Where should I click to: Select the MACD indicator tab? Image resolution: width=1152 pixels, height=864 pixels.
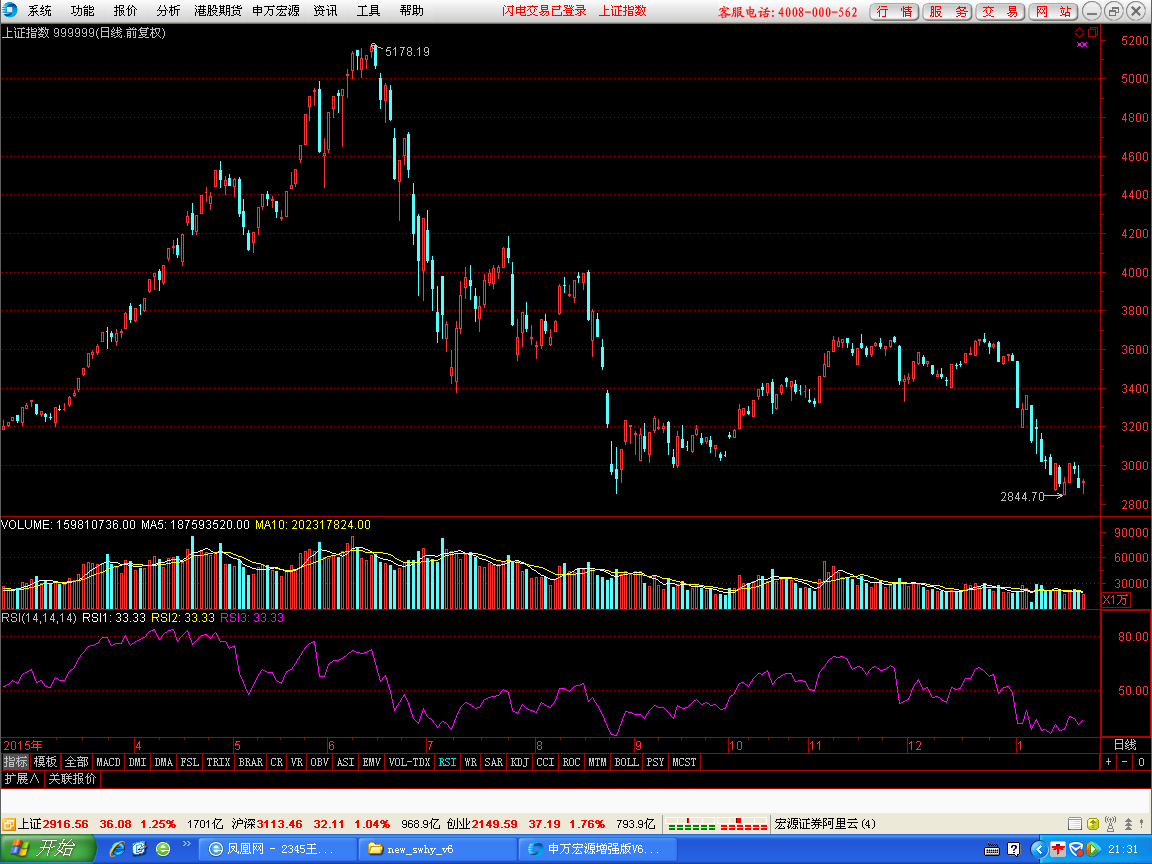[x=108, y=762]
